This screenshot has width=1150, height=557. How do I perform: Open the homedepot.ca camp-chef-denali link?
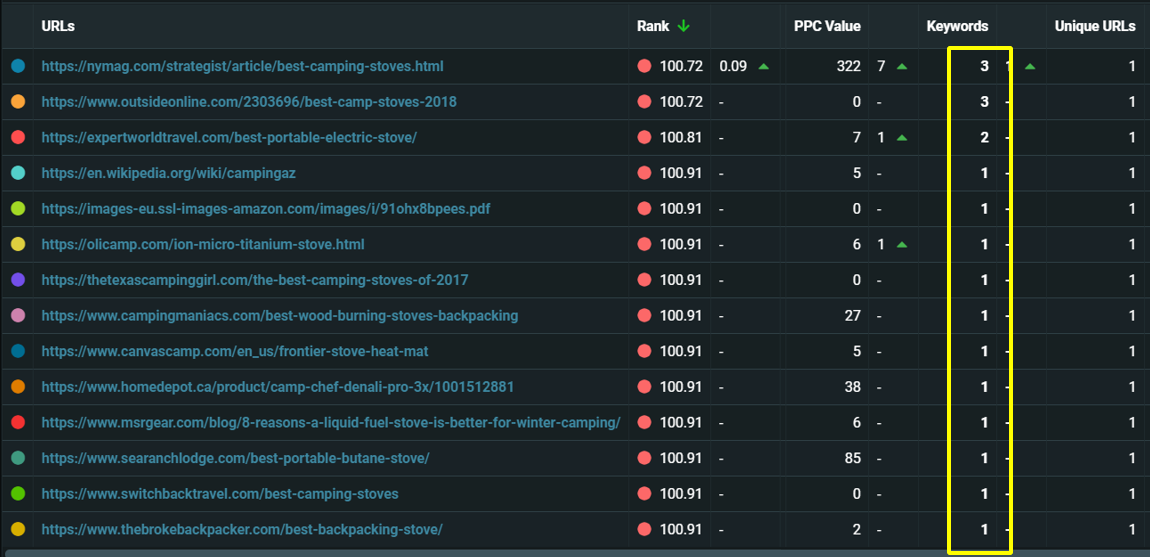pos(279,387)
